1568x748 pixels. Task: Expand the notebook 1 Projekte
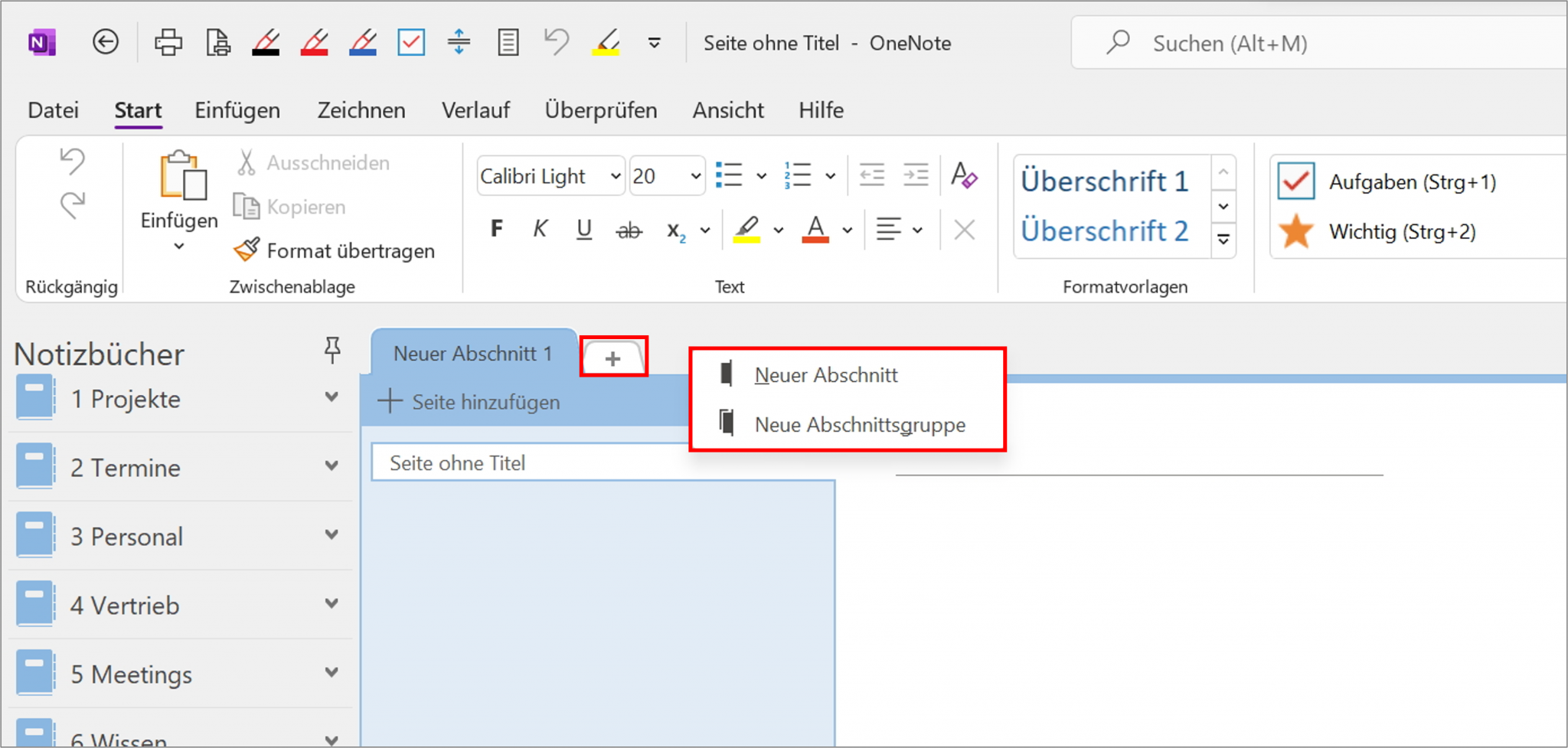332,397
